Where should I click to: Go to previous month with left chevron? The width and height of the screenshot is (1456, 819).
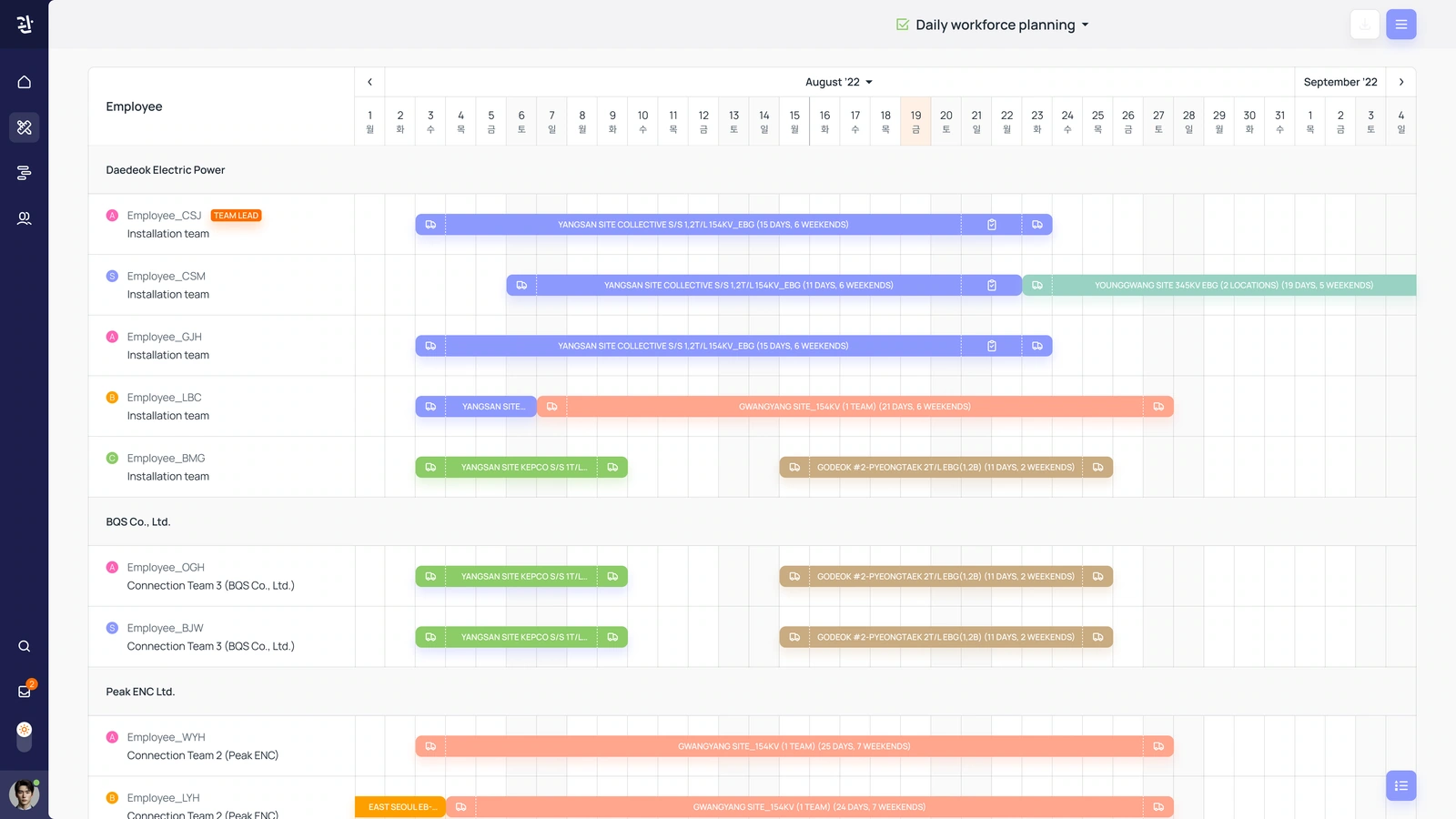[369, 82]
